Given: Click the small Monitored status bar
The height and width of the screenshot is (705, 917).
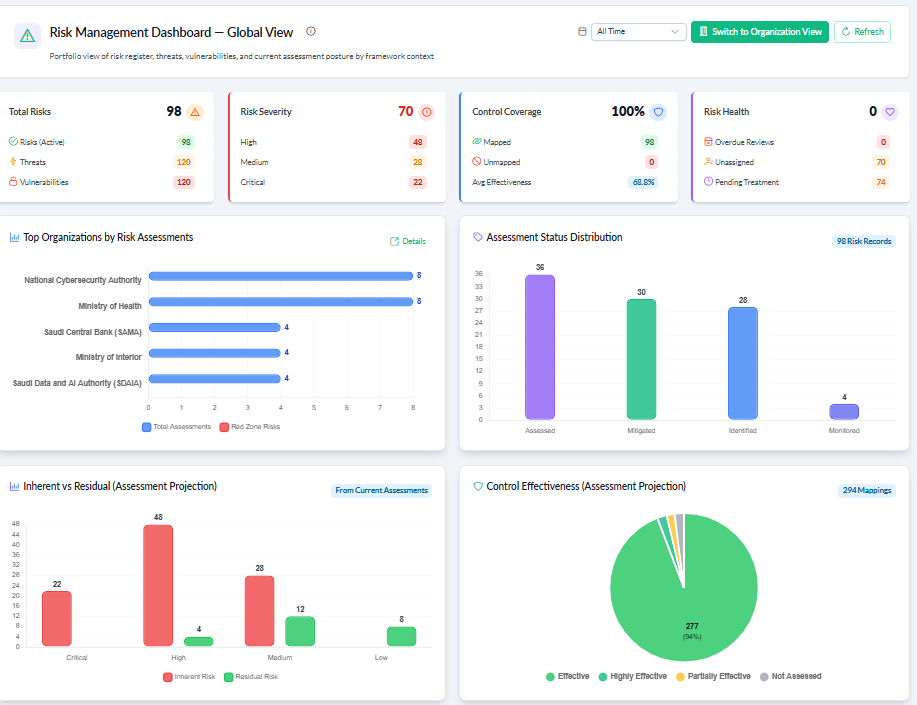Looking at the screenshot, I should coord(844,412).
